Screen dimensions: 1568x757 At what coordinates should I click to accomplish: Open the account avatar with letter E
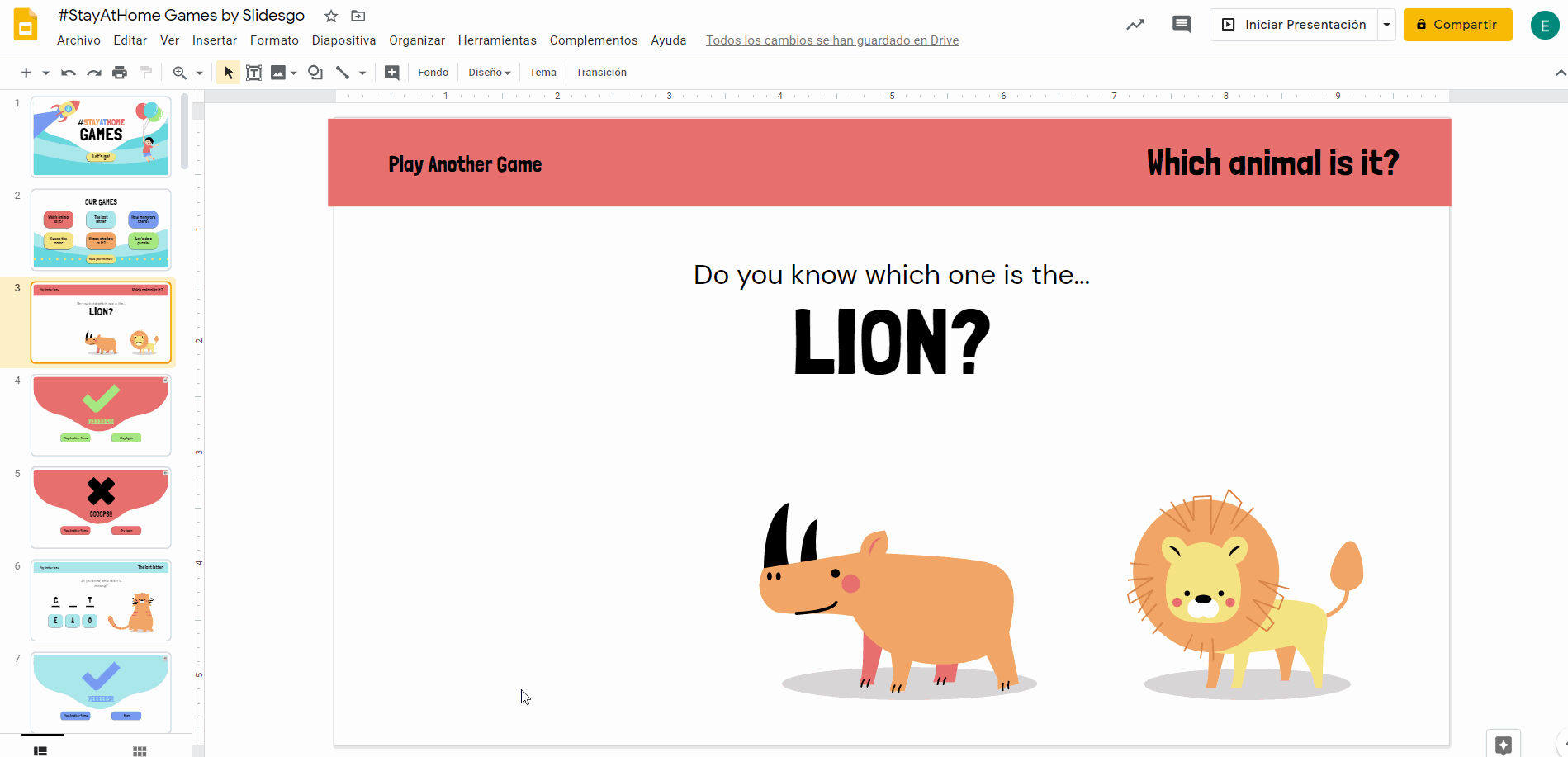(x=1545, y=26)
